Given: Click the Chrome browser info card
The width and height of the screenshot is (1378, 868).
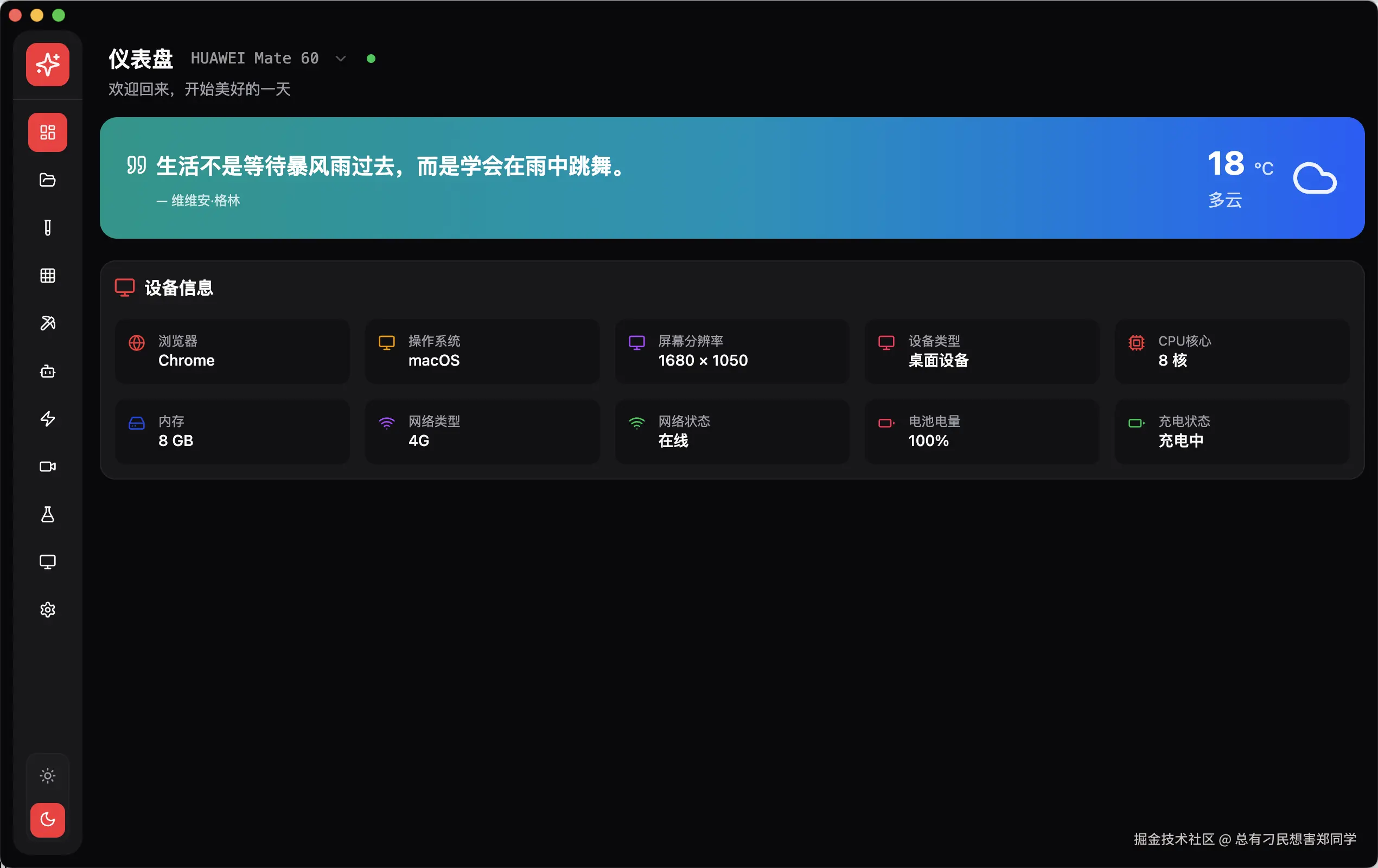Looking at the screenshot, I should 232,351.
